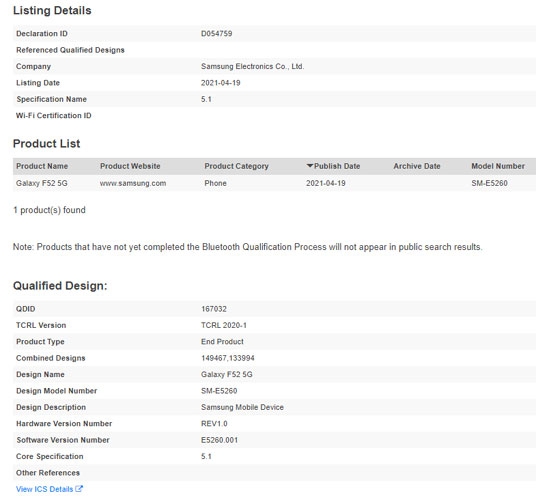Click the Qualified Design heading

coord(60,286)
